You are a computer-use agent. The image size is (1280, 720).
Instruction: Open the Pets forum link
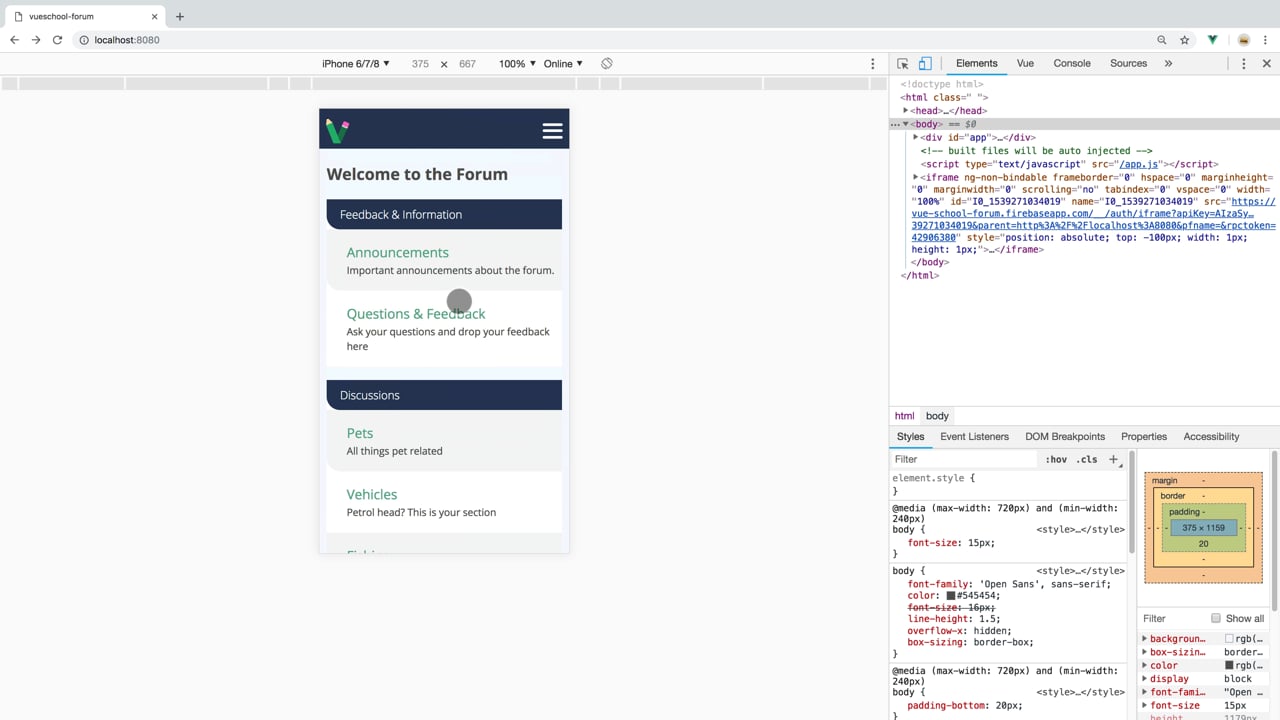[x=360, y=433]
